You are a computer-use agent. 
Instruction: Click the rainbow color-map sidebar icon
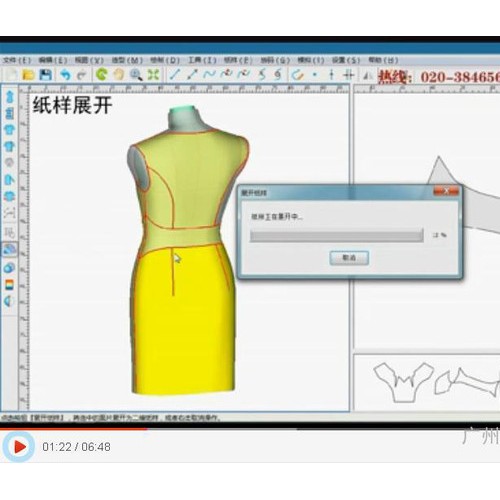tap(10, 284)
